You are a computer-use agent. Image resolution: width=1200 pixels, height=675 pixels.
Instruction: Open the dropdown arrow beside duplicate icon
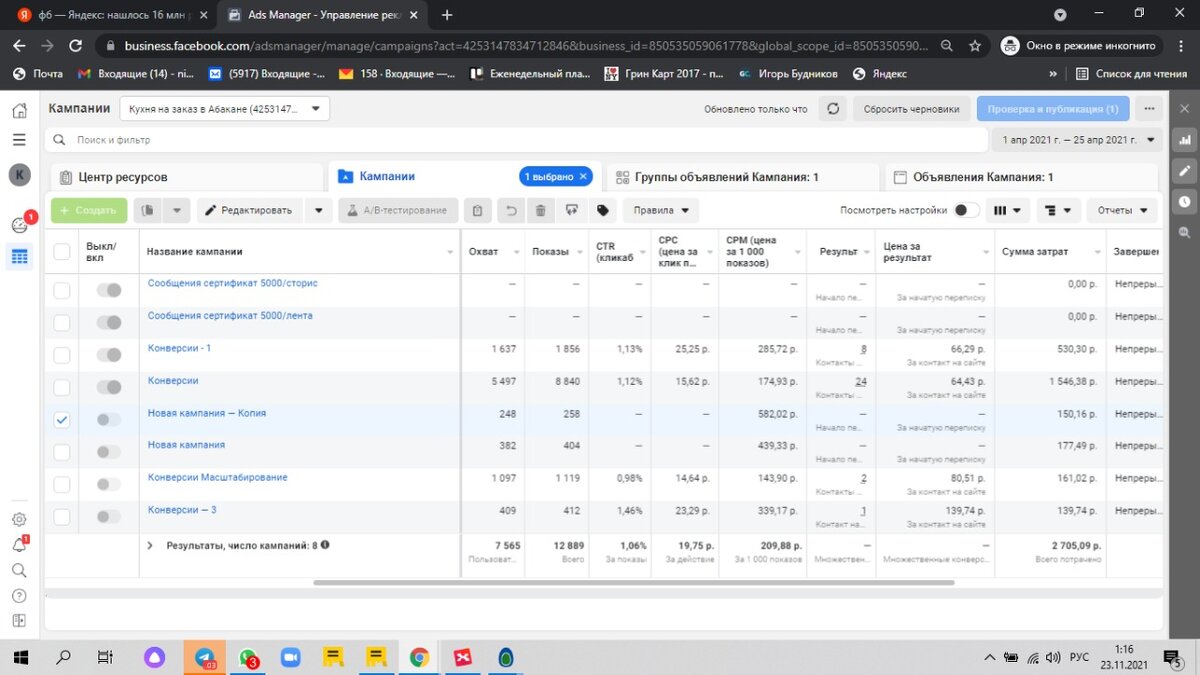[x=176, y=210]
